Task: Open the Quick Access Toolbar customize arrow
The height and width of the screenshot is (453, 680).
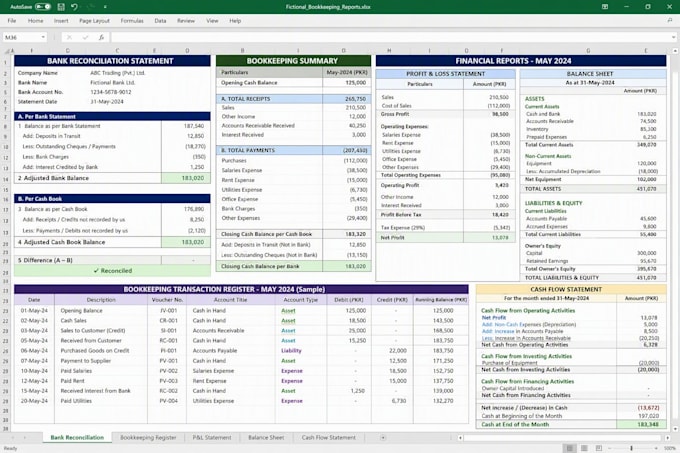Action: click(x=105, y=7)
